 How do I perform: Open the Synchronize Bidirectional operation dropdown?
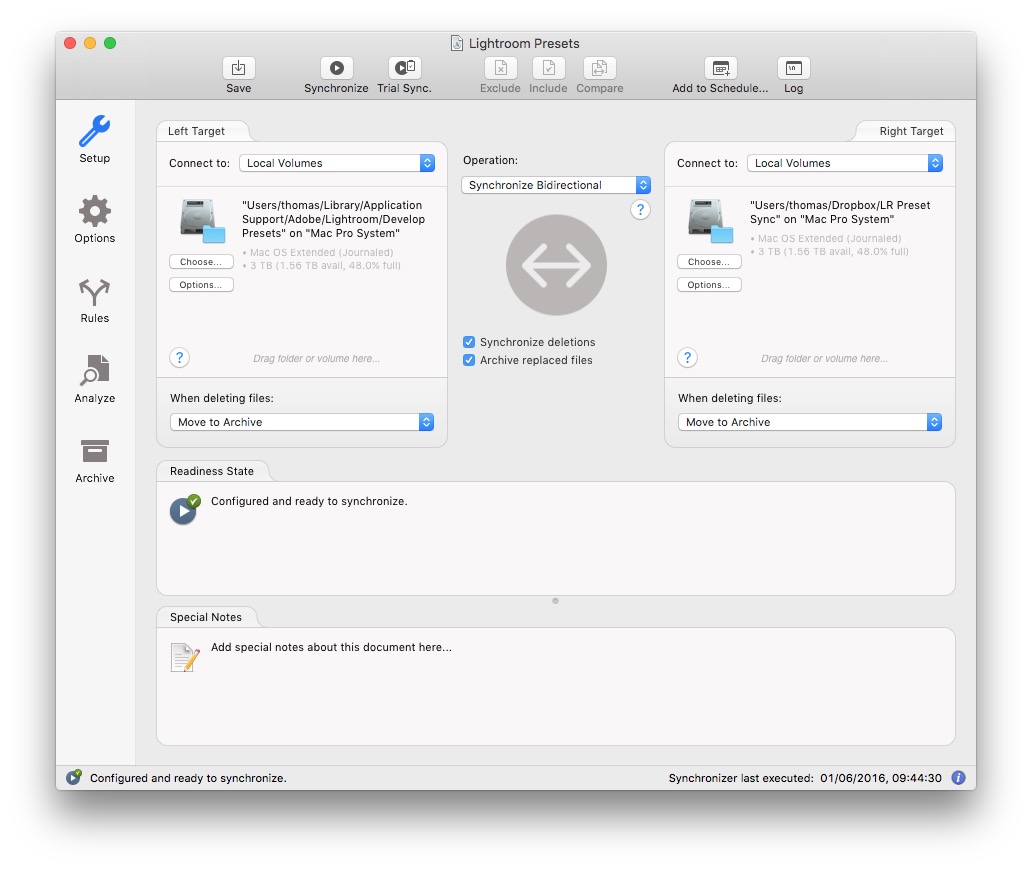point(556,185)
